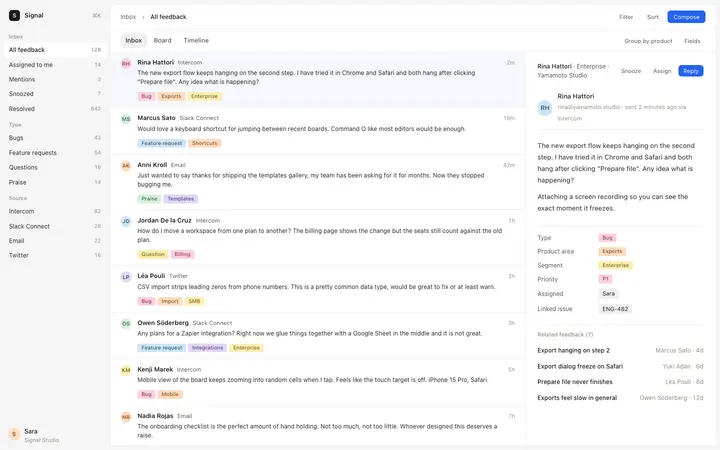The height and width of the screenshot is (450, 720).
Task: Click Shortcuts tag on Marcus Sato's message
Action: [204, 143]
